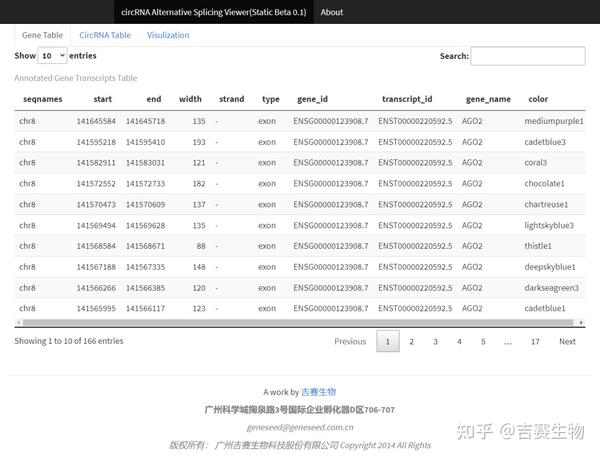
Task: Select color cell coral3
Action: point(535,163)
